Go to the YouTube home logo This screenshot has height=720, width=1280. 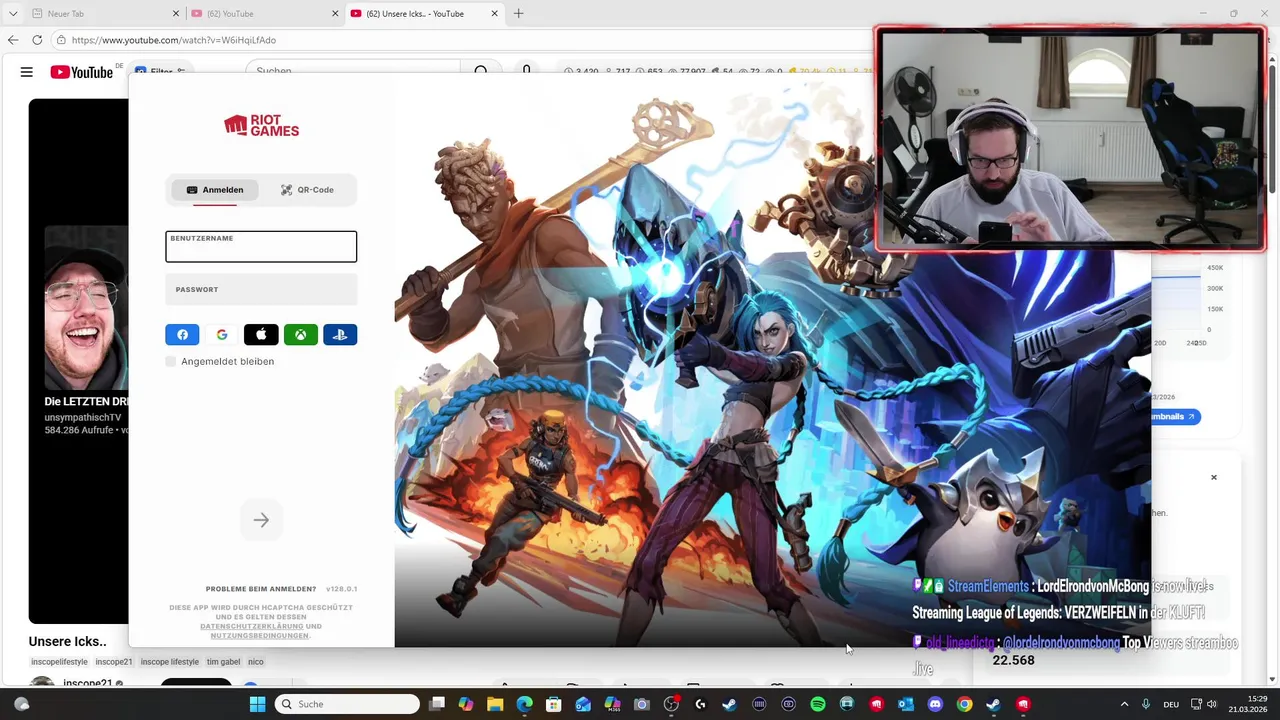click(x=82, y=72)
